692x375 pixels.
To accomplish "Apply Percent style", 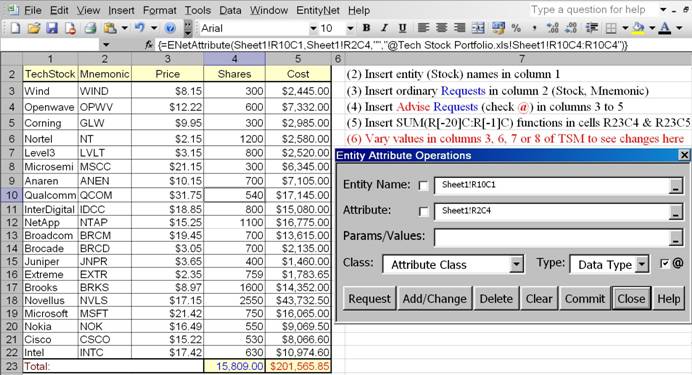I will [516, 28].
